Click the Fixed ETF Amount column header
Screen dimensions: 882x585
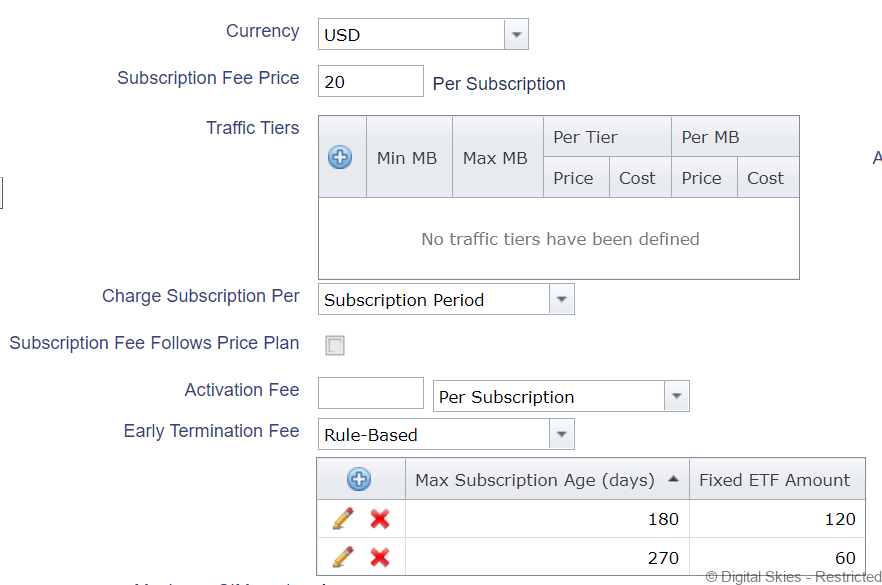point(775,480)
